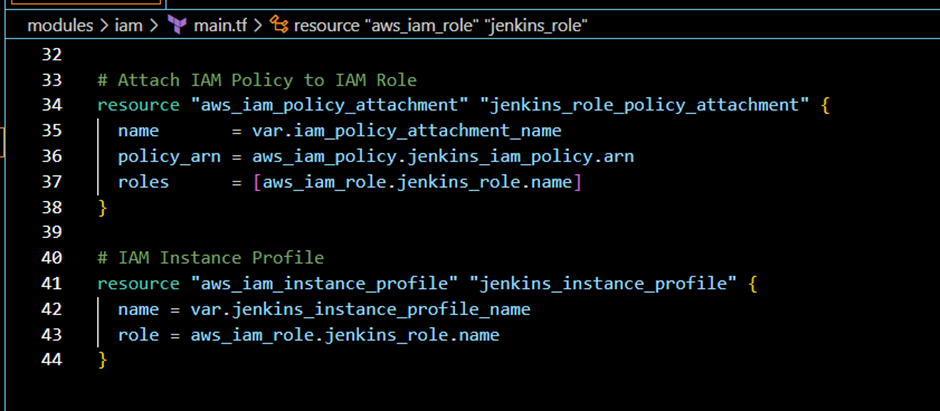Click comment "# IAM Instance Profile"
The image size is (940, 411).
(211, 258)
